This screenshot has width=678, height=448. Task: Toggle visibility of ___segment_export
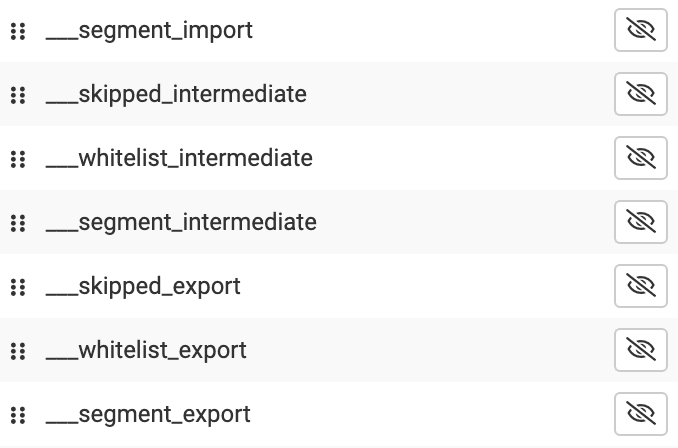[640, 414]
